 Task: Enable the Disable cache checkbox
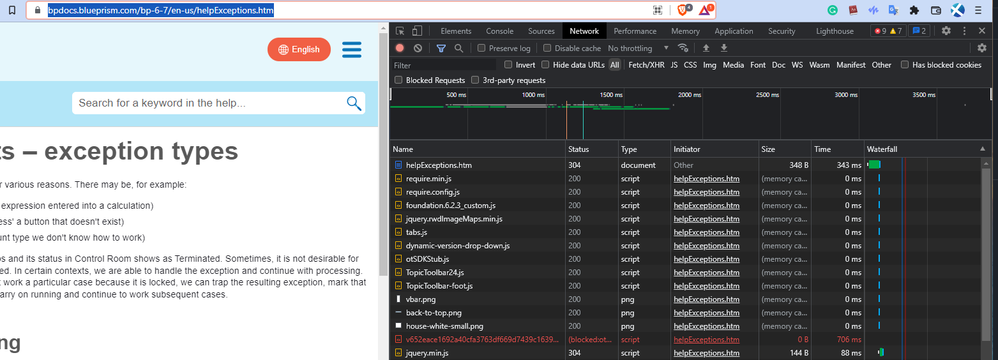click(547, 48)
